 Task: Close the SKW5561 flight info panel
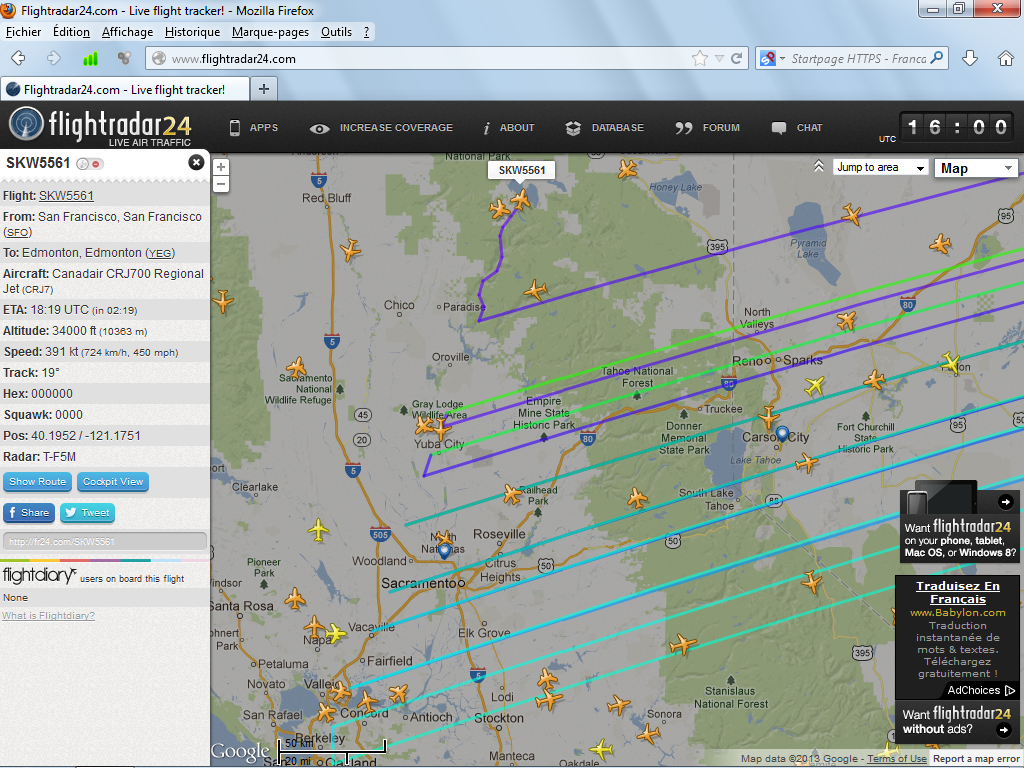pos(196,163)
